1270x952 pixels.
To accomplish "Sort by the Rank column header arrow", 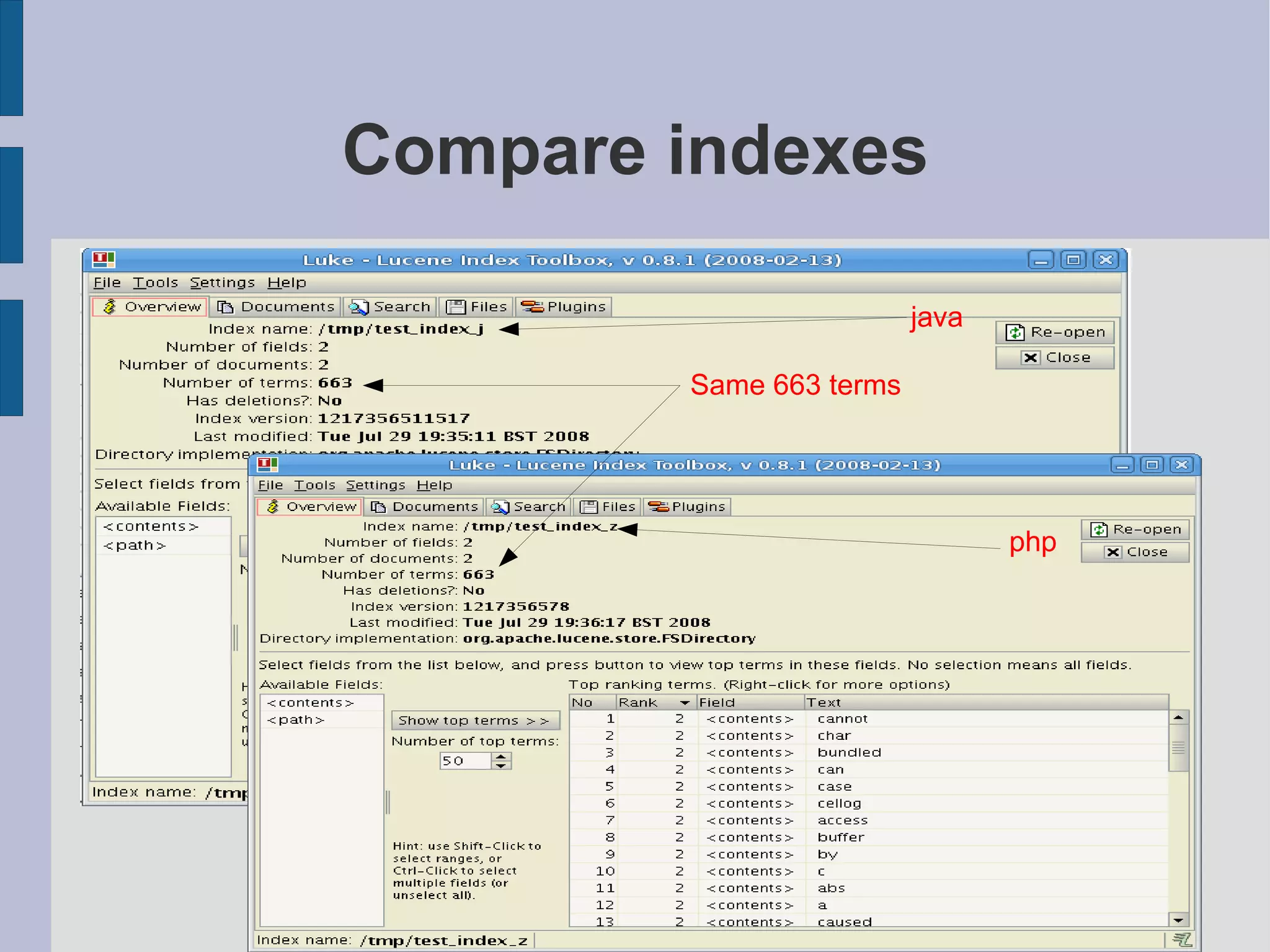I will [x=684, y=703].
